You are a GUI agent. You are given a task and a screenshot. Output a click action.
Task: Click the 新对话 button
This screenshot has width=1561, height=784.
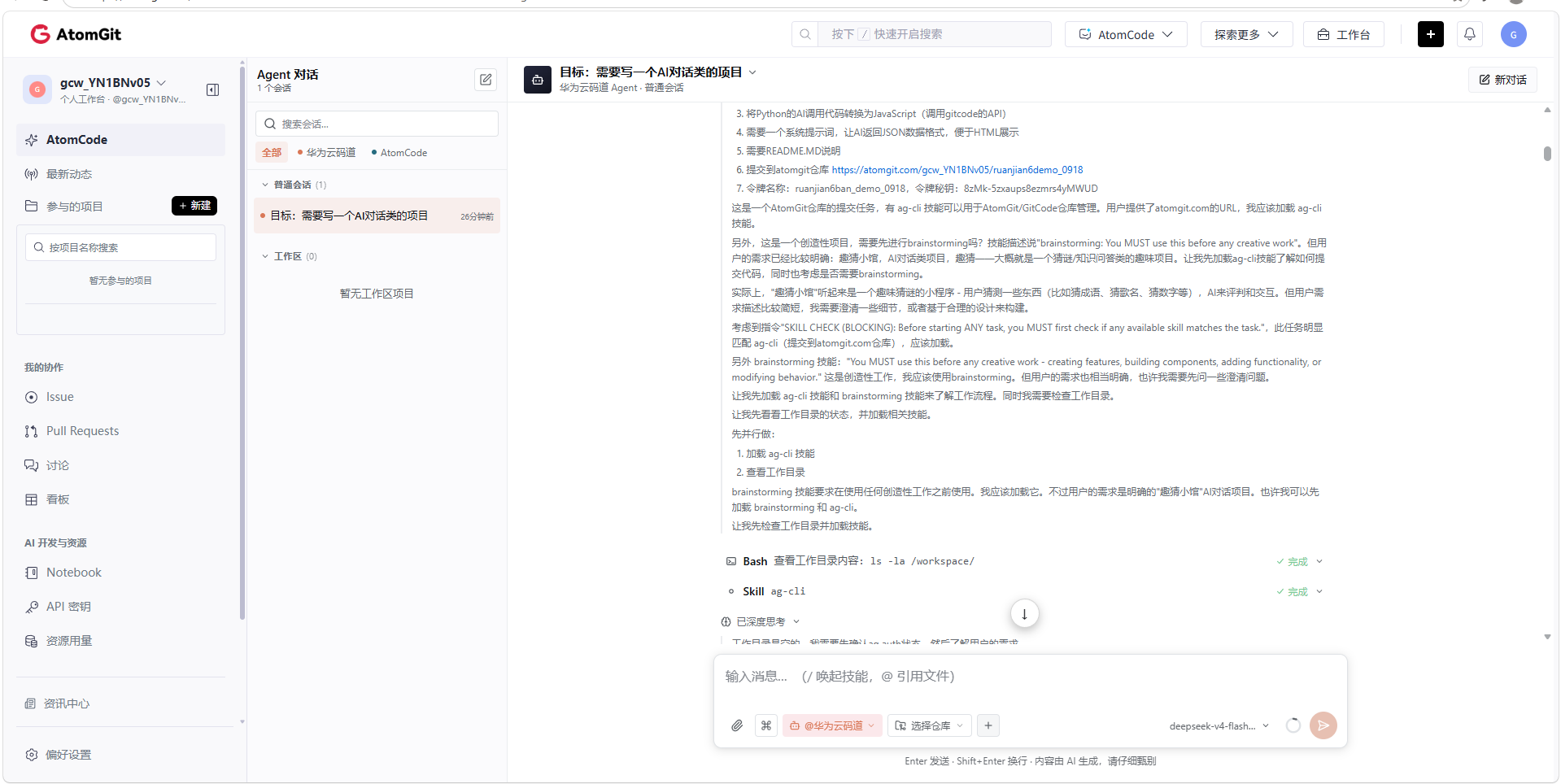click(x=1502, y=80)
